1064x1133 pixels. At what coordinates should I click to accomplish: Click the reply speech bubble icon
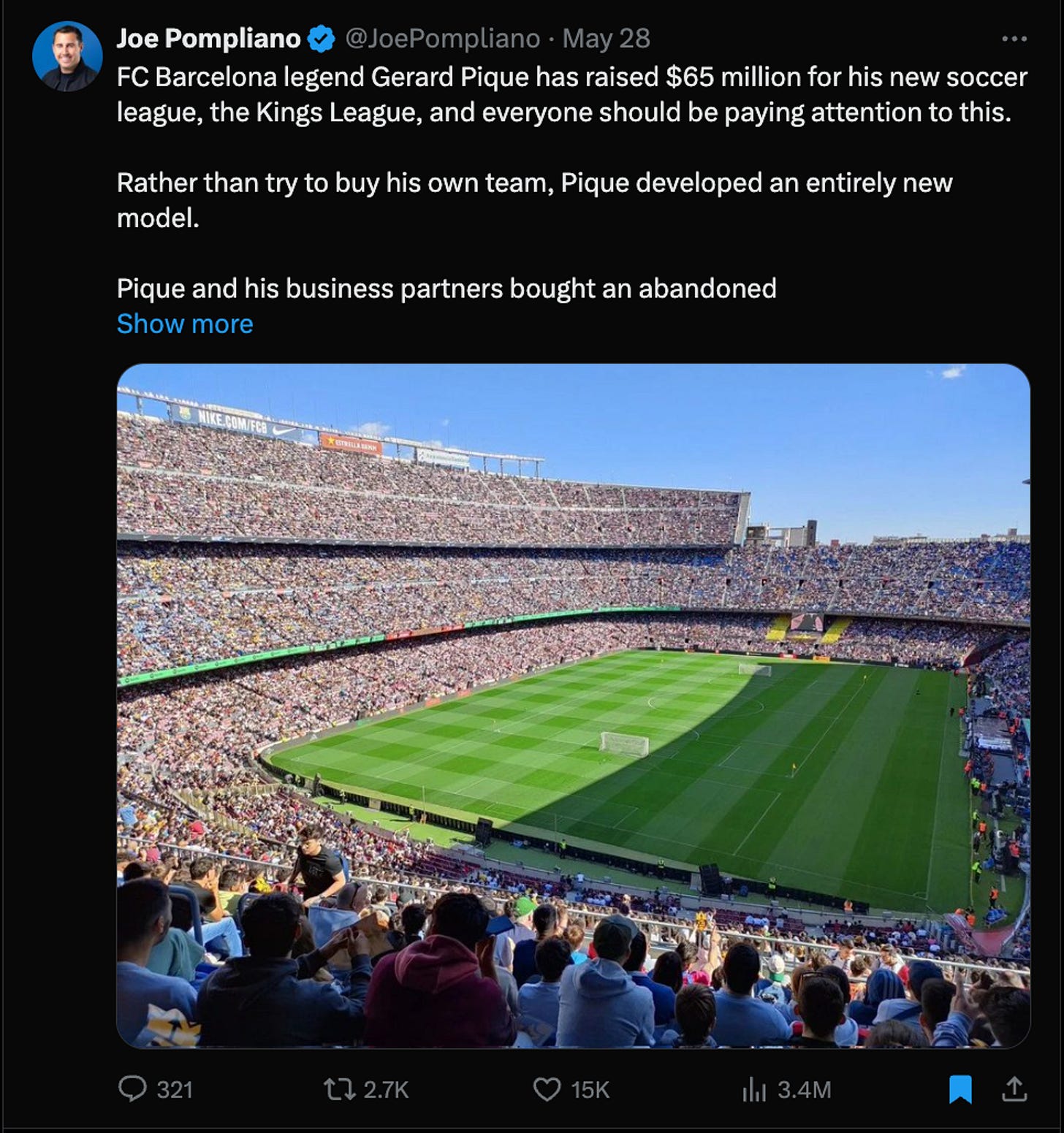(132, 1089)
